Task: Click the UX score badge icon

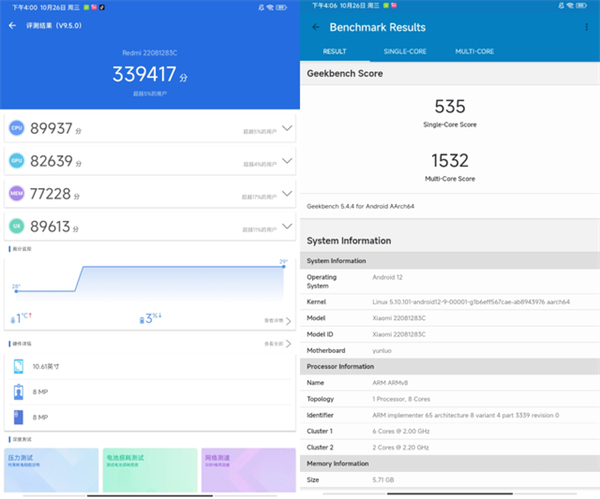Action: tap(16, 227)
